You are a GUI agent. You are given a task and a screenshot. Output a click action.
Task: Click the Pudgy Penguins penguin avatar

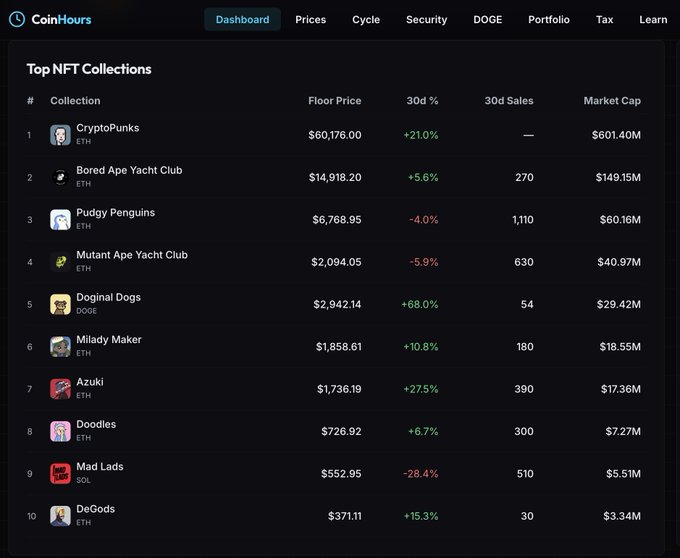(60, 220)
